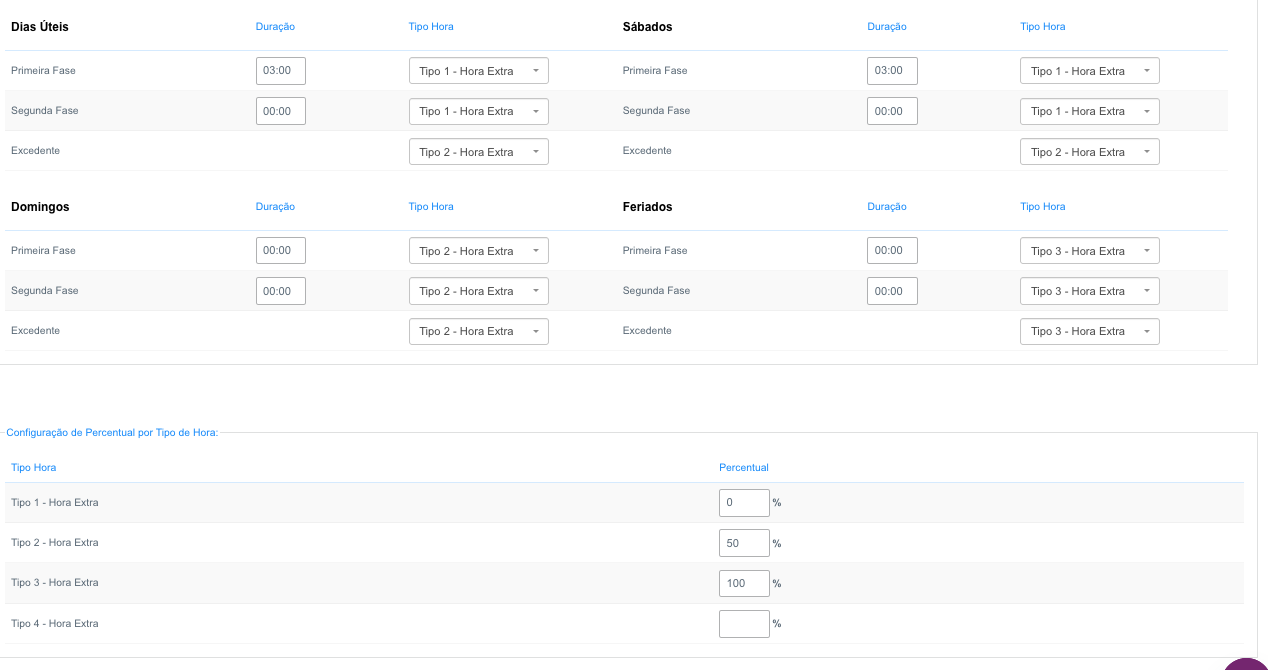Image resolution: width=1268 pixels, height=670 pixels.
Task: Open Dias Úteis Excedente Tipo Hora dropdown
Action: pos(478,152)
